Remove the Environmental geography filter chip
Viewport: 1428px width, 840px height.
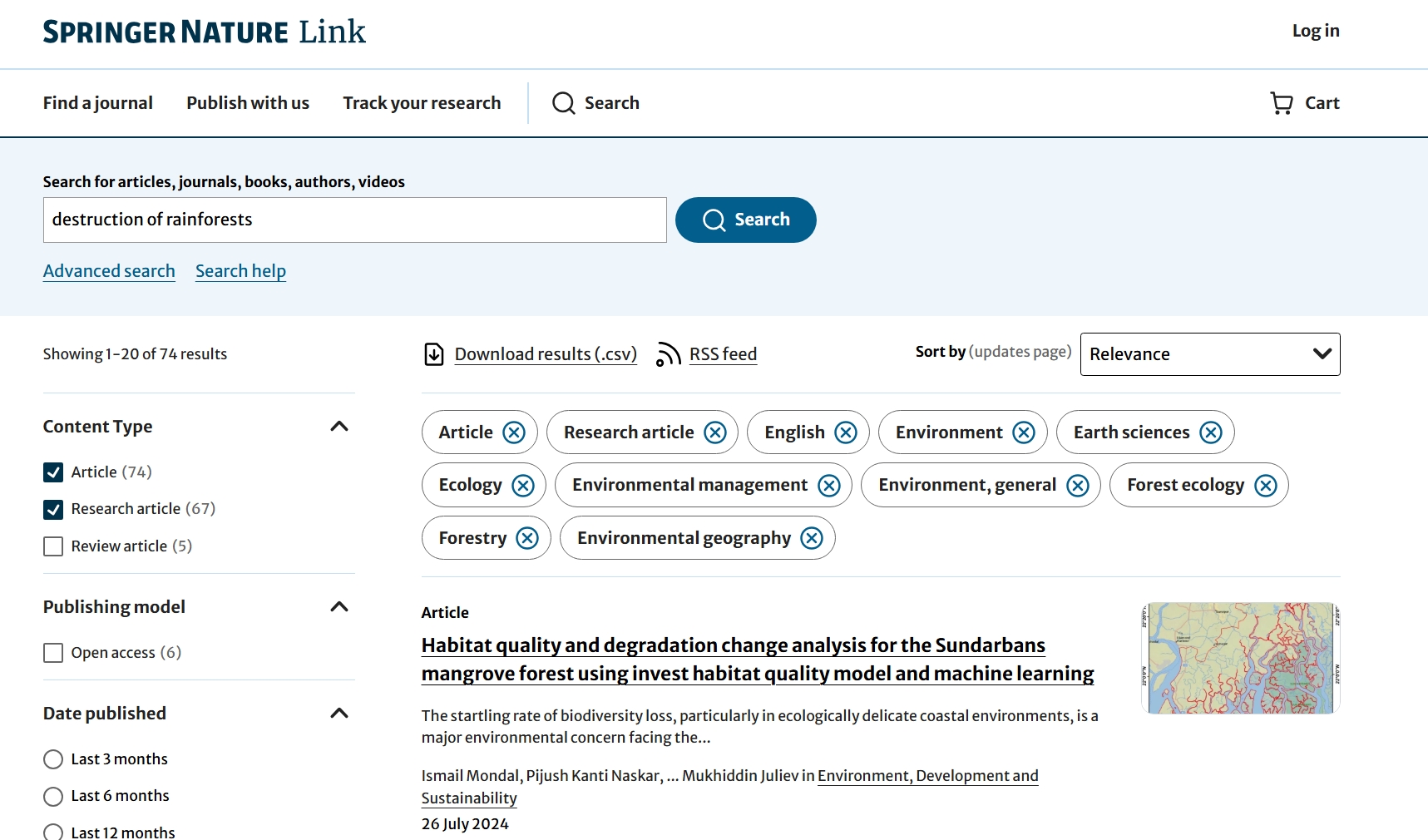point(811,538)
